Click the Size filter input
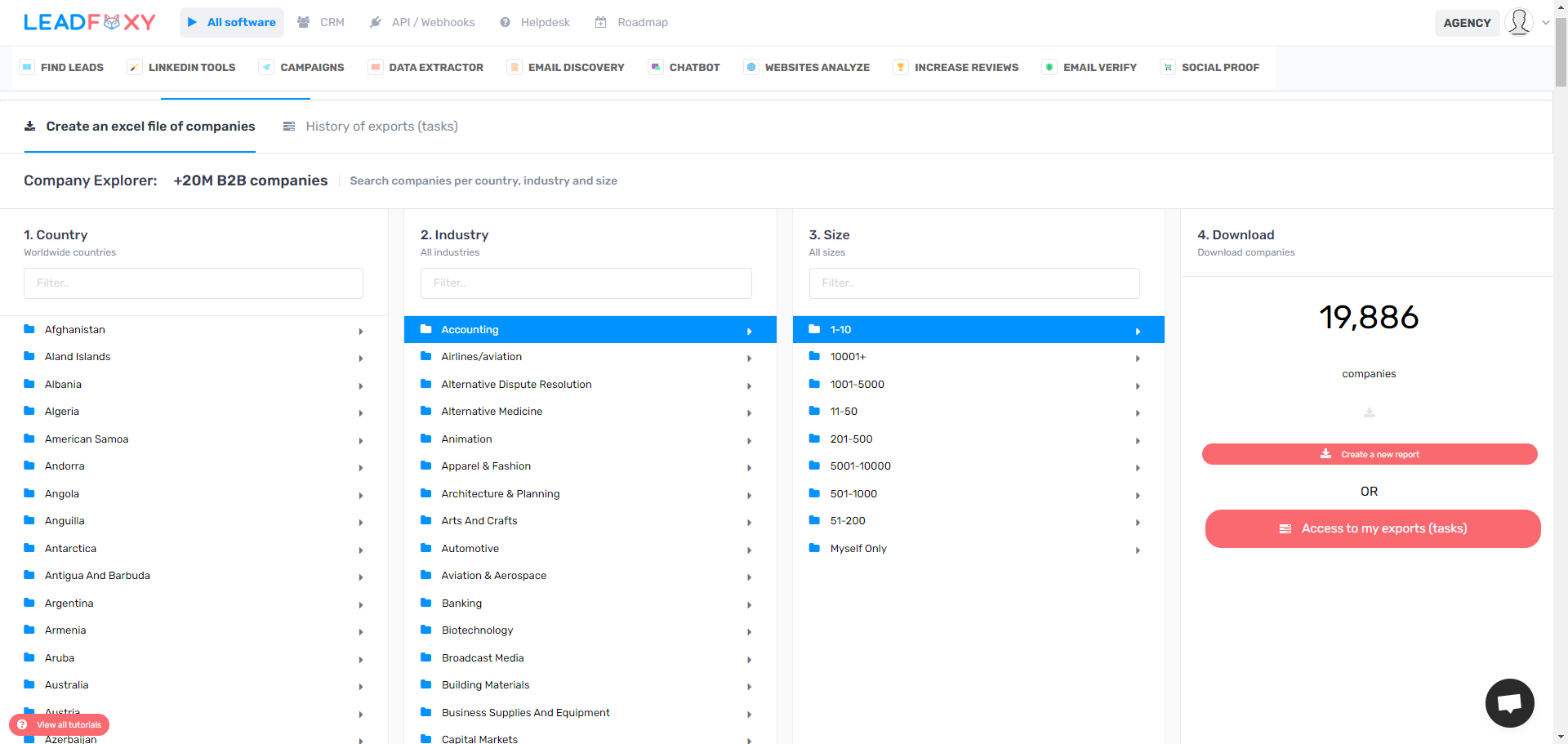Image resolution: width=1568 pixels, height=744 pixels. pyautogui.click(x=974, y=283)
